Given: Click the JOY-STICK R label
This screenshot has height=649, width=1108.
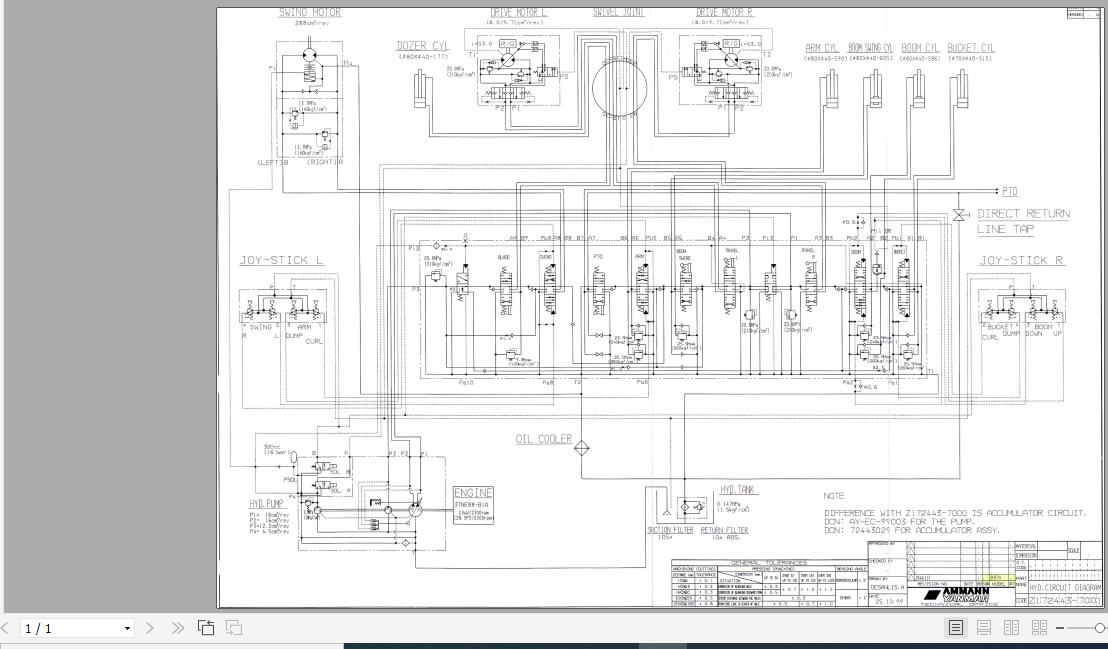Looking at the screenshot, I should point(1021,260).
